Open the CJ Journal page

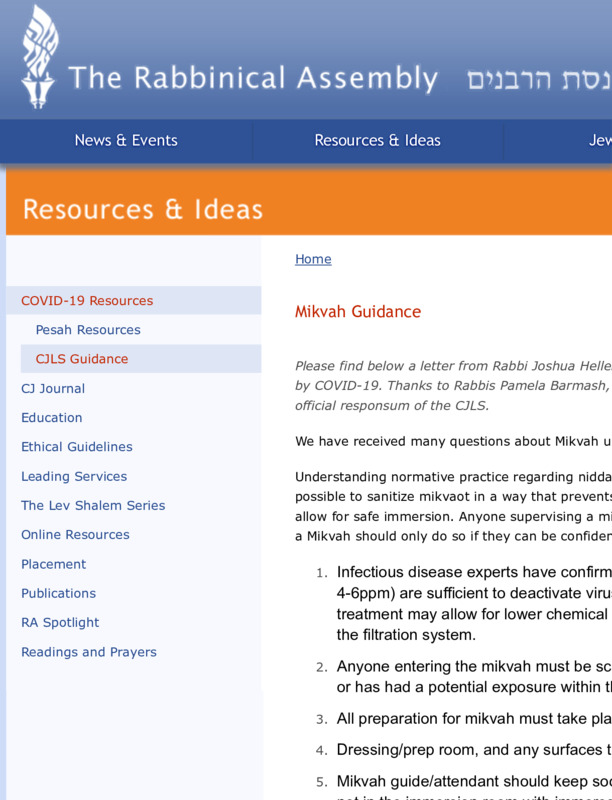click(x=53, y=388)
